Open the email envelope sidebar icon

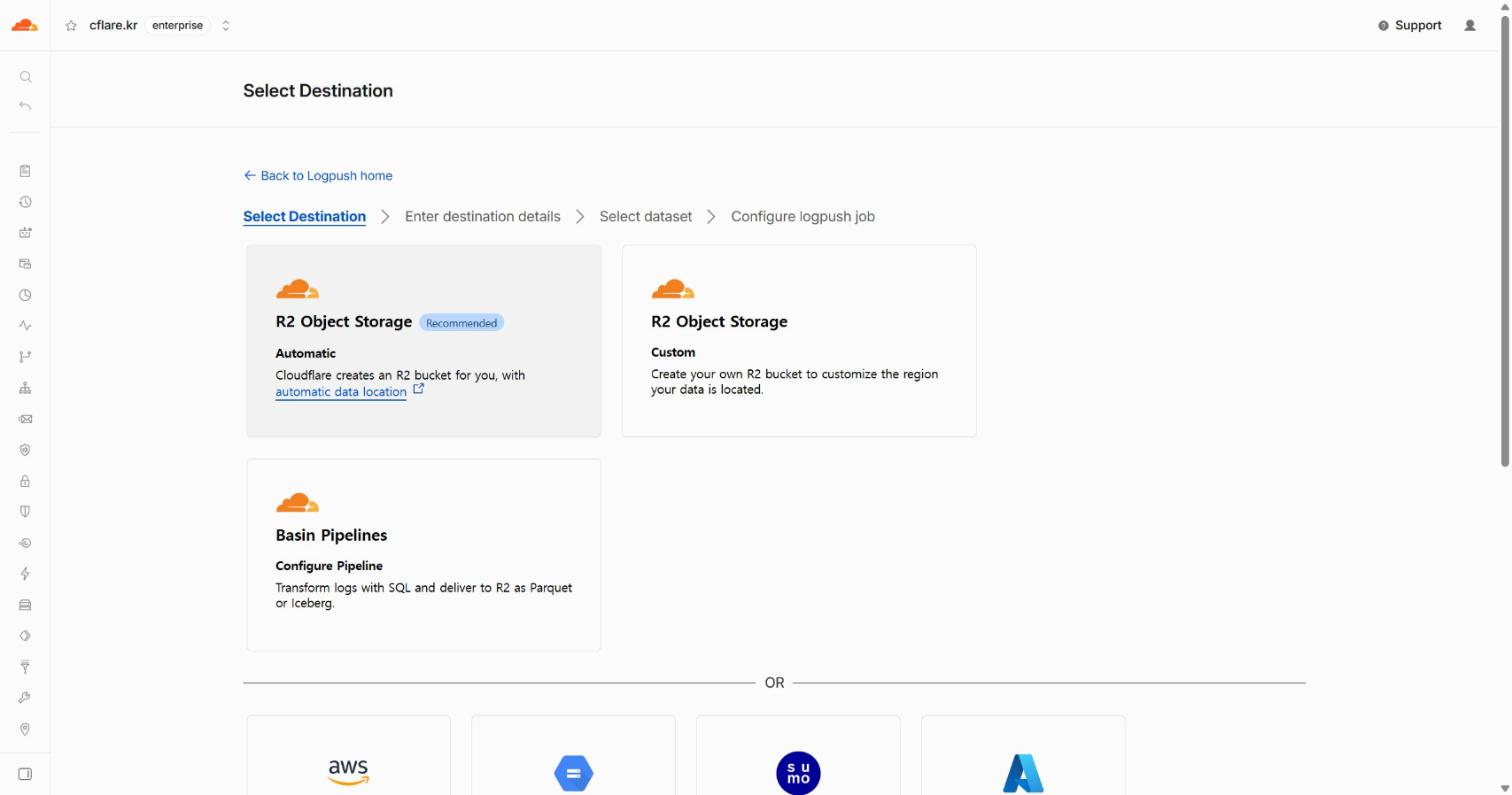(25, 419)
